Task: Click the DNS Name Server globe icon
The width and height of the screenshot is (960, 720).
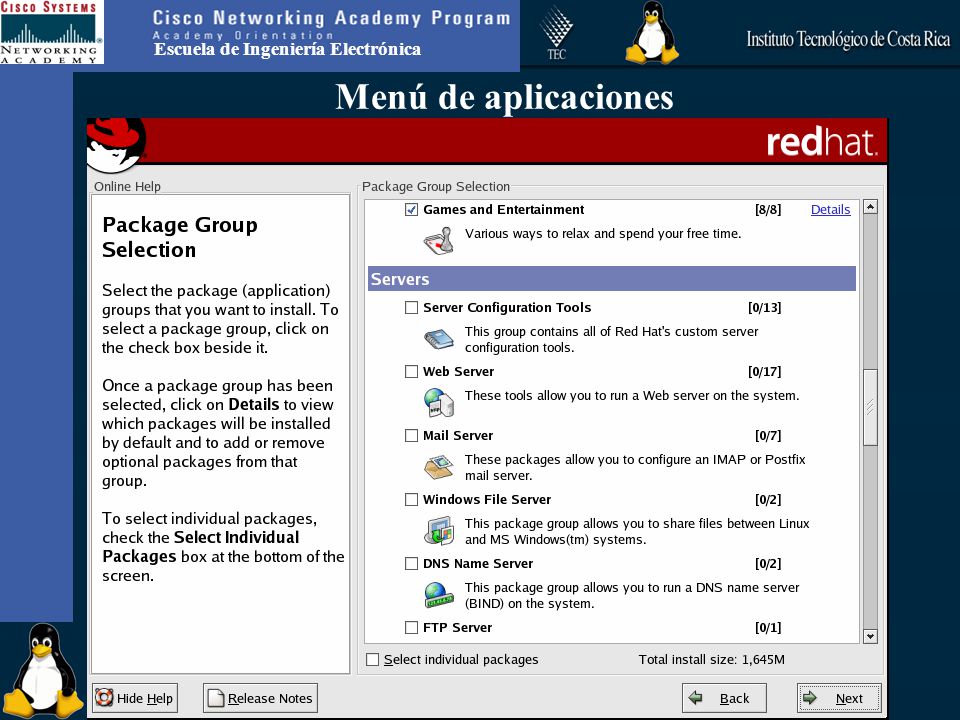Action: pos(439,594)
